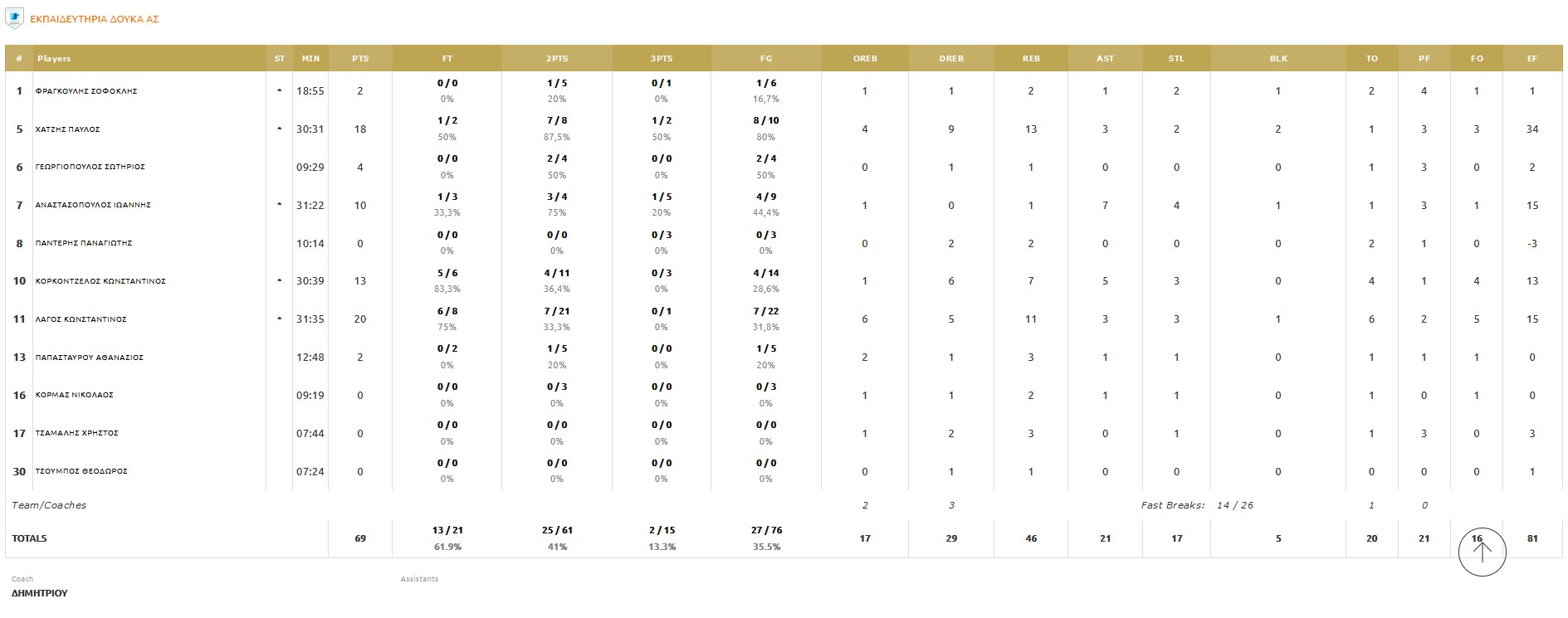Image resolution: width=1568 pixels, height=618 pixels.
Task: Click player ΤΣΟΥΜΠΟΣ ΘΕΟΔΩΡΟΣ name
Action: click(x=81, y=471)
